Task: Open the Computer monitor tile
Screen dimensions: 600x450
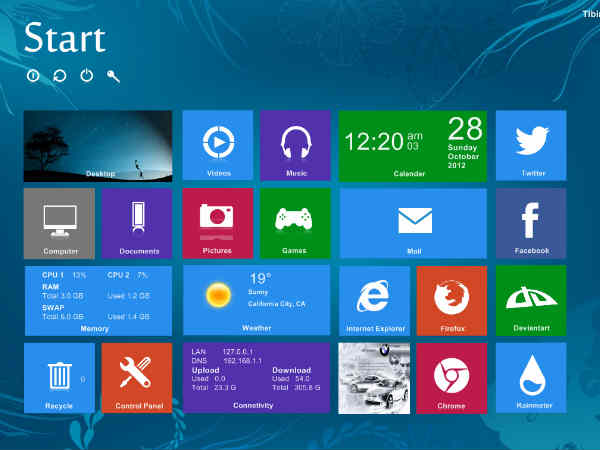Action: (59, 223)
